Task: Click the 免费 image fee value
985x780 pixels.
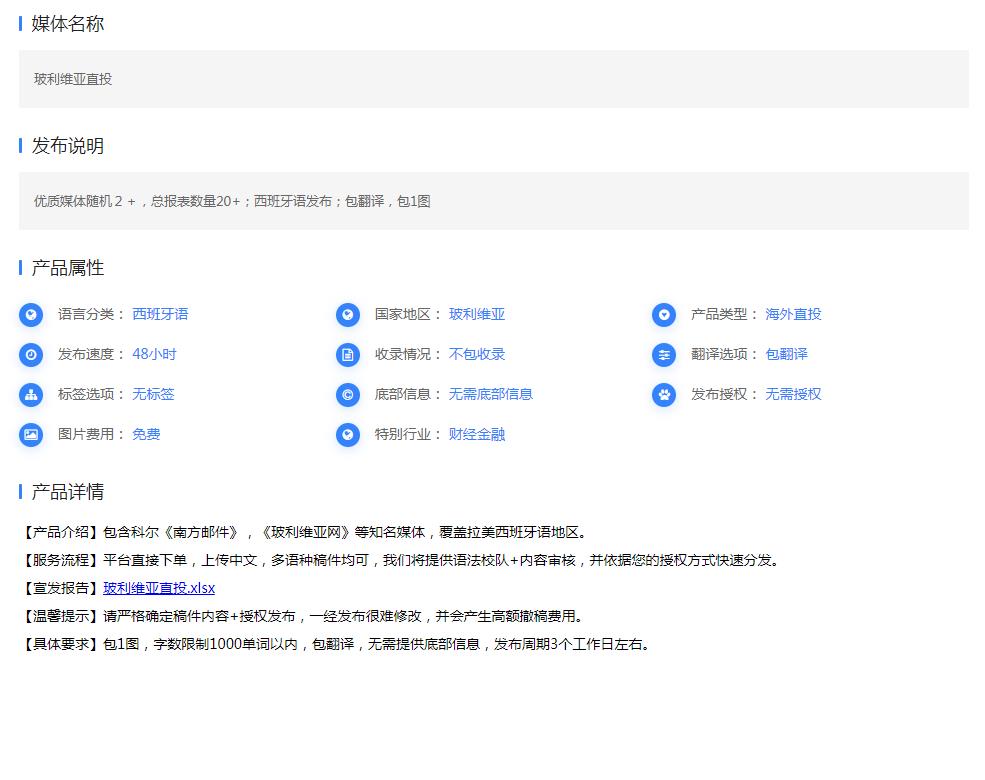Action: [x=146, y=434]
